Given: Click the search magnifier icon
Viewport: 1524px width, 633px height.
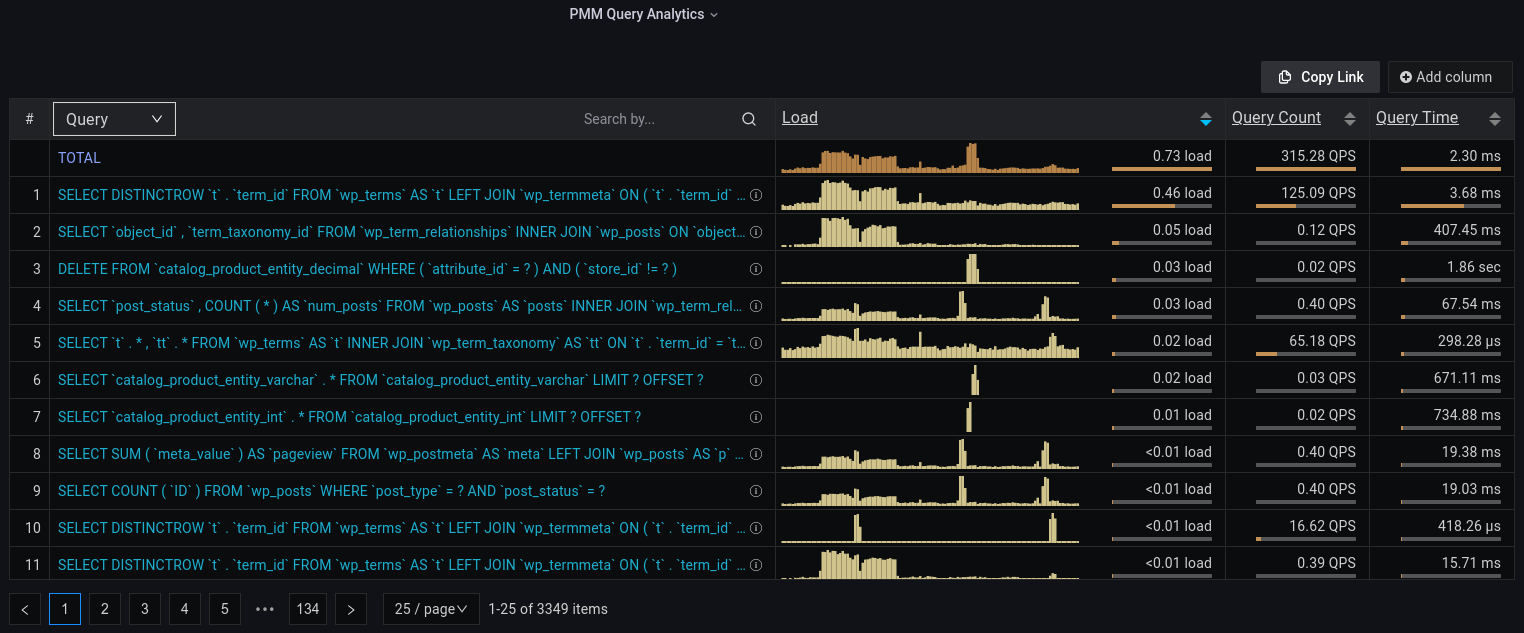Looking at the screenshot, I should pos(748,119).
